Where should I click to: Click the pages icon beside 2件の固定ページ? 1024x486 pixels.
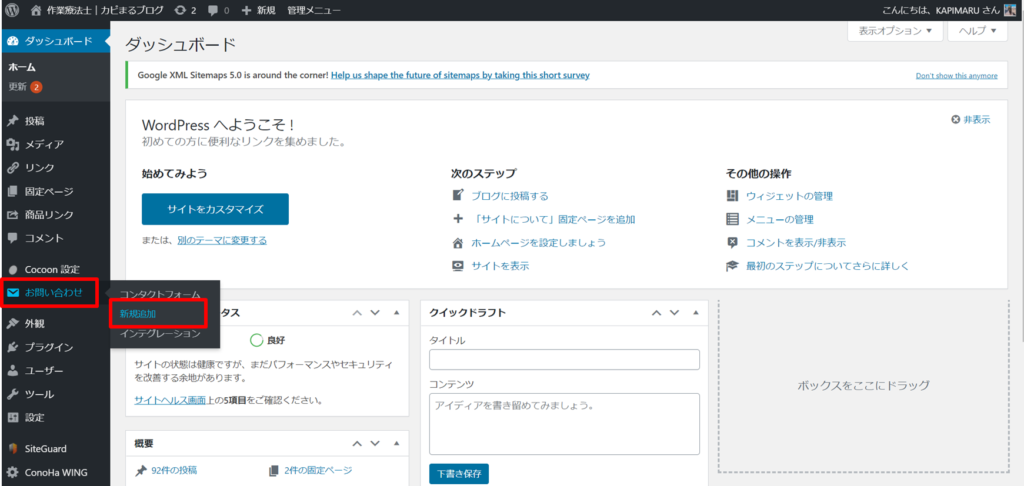274,470
